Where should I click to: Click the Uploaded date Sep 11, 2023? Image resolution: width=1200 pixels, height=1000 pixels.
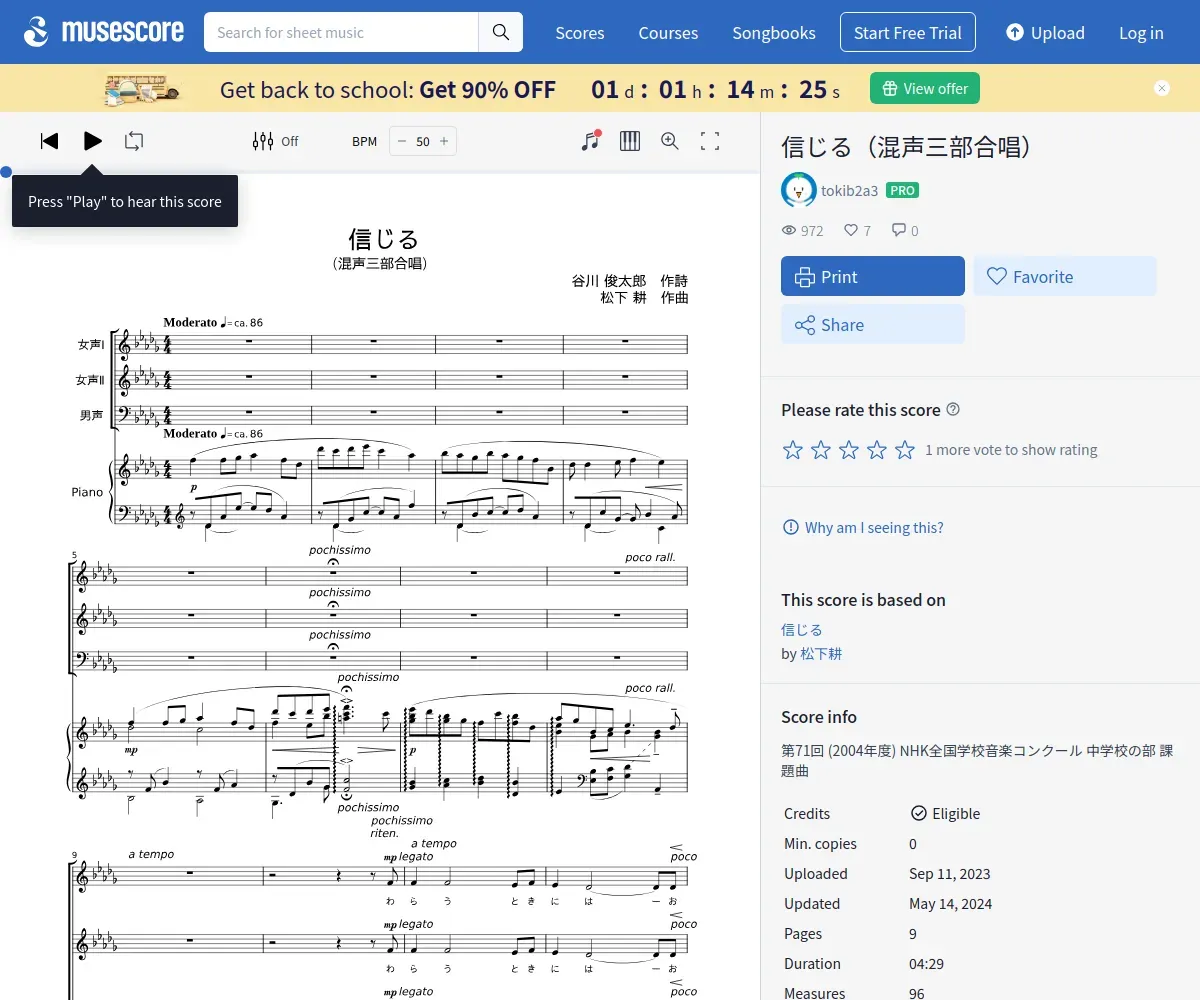[950, 873]
